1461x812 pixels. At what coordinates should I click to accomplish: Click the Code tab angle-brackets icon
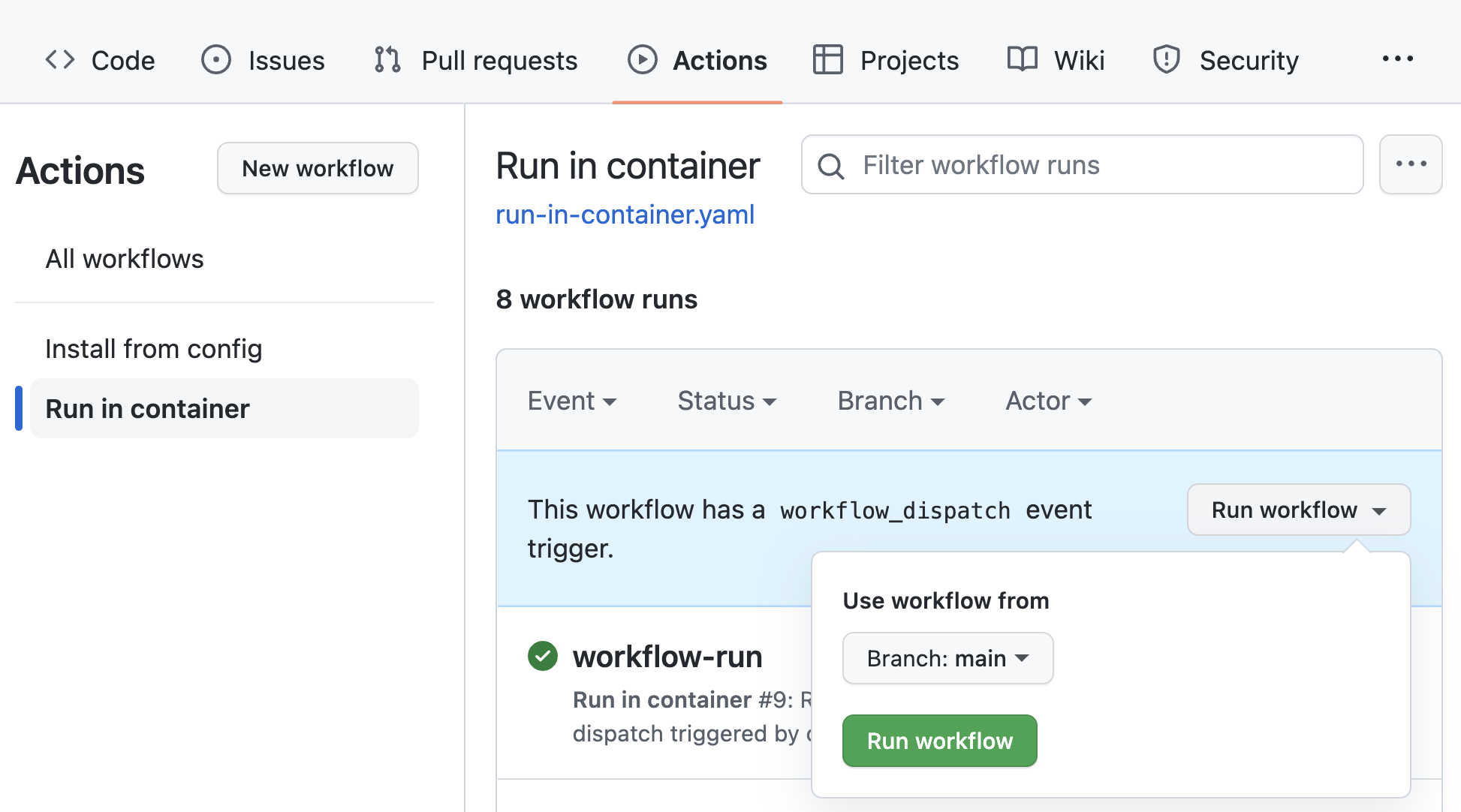tap(59, 59)
